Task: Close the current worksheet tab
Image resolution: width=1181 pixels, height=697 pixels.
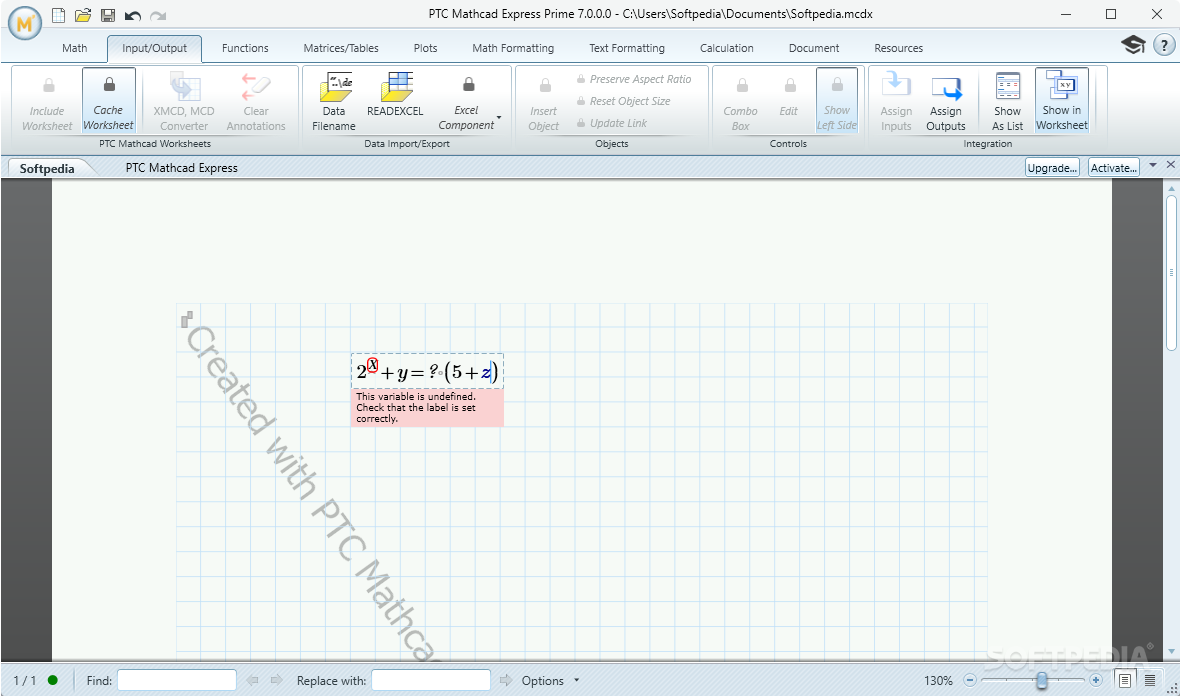Action: click(x=1170, y=164)
